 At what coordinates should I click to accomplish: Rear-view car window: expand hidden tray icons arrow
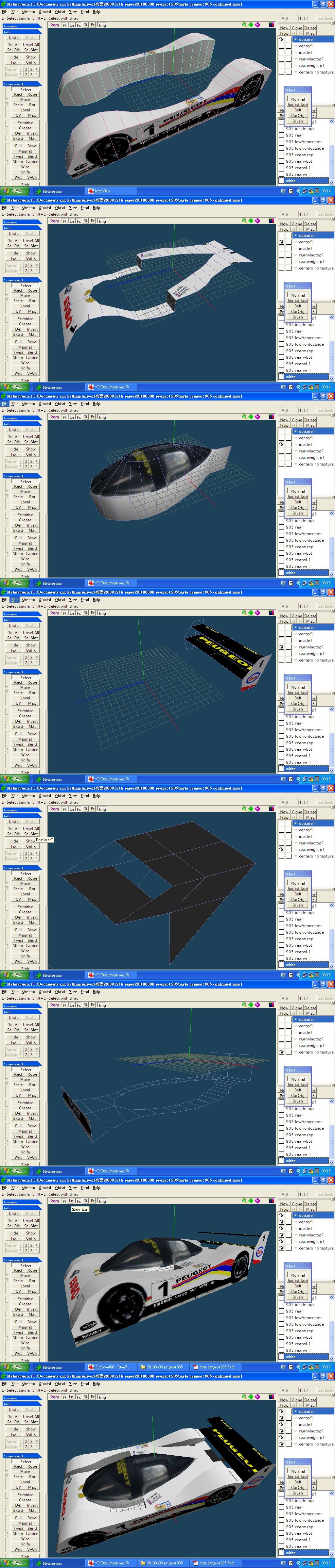click(298, 1563)
